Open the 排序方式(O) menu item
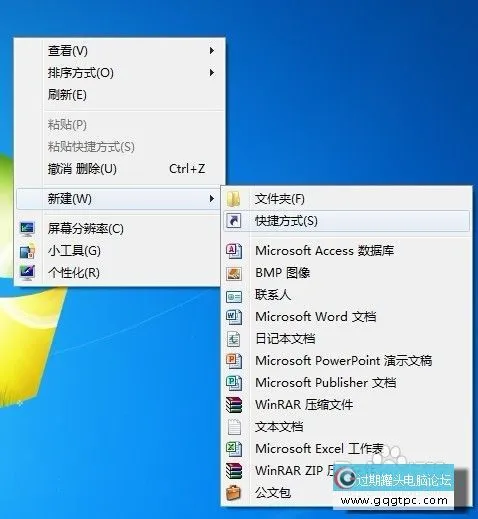This screenshot has width=478, height=519. pyautogui.click(x=119, y=73)
